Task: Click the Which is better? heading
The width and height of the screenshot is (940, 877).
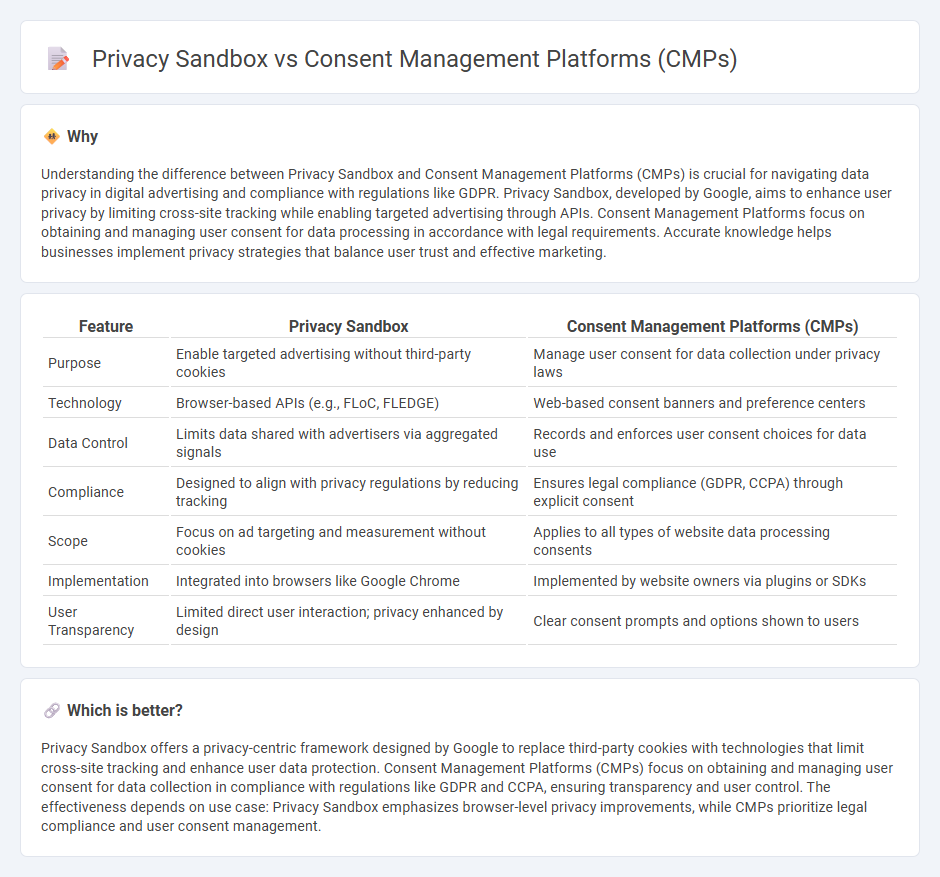Action: point(125,710)
